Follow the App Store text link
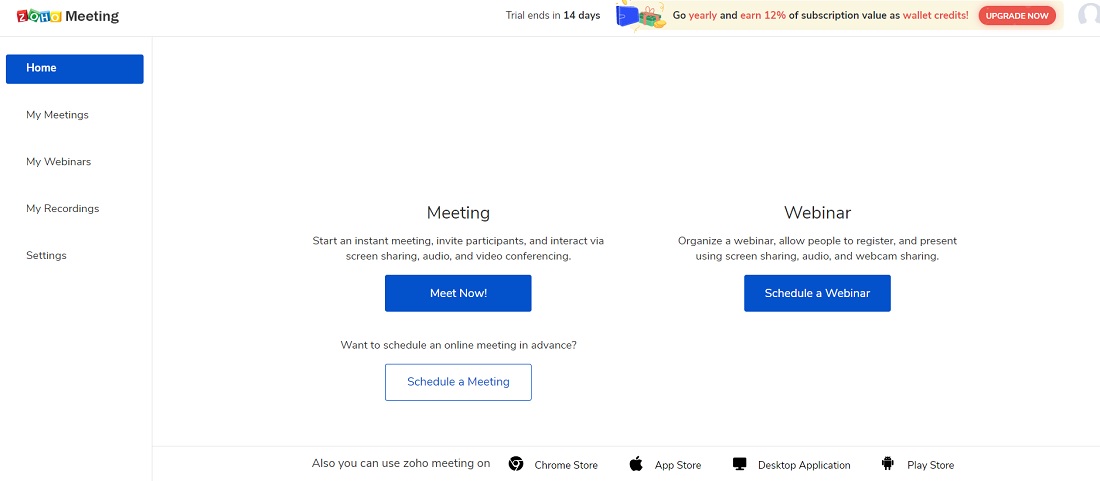Screen dimensions: 1100x481 (678, 465)
